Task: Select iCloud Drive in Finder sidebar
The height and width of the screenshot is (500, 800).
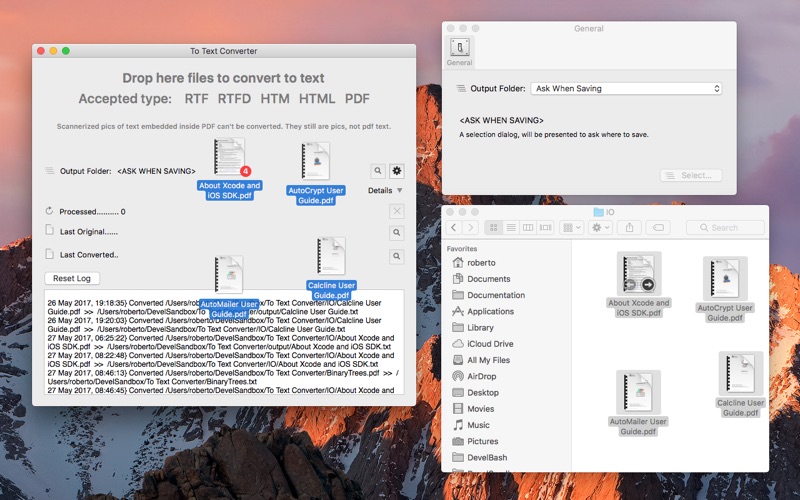Action: [491, 343]
